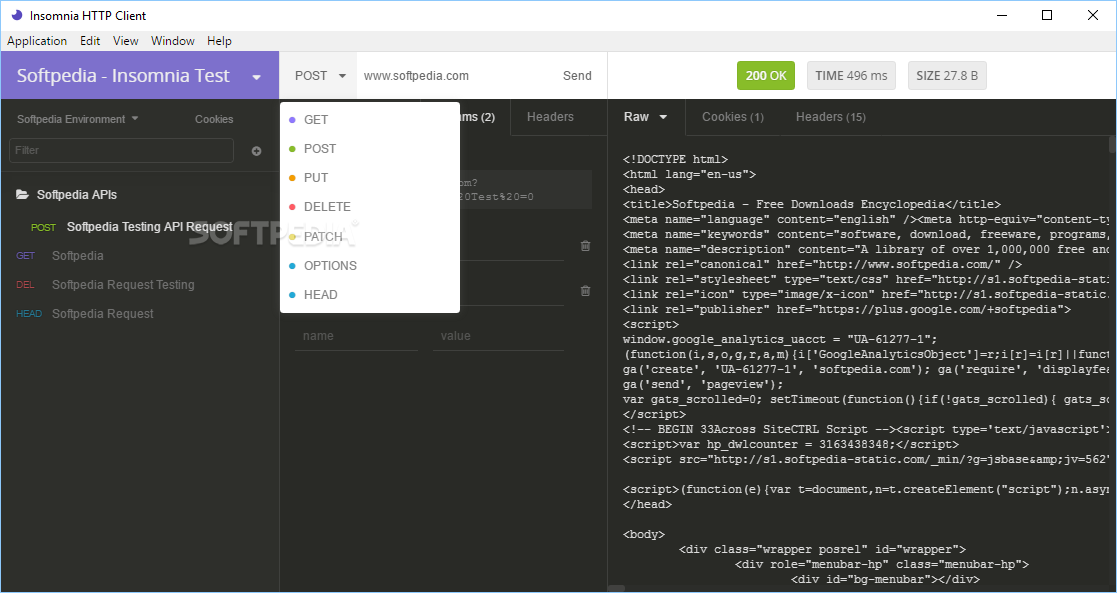Pick OPTIONS method option
This screenshot has height=593, width=1117.
(x=370, y=266)
